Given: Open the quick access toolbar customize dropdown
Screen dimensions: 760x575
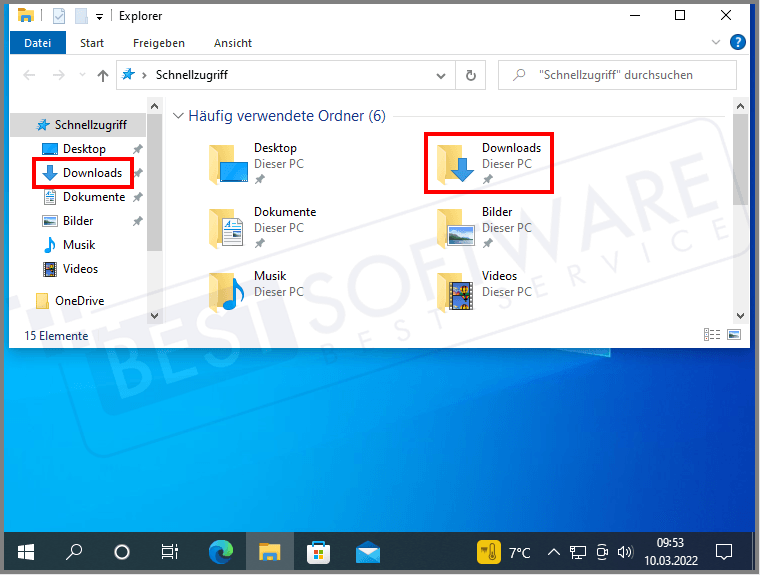Looking at the screenshot, I should click(x=100, y=16).
